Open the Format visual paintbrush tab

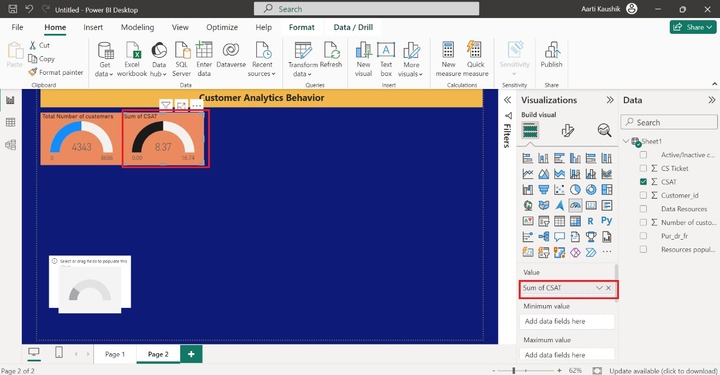(568, 131)
